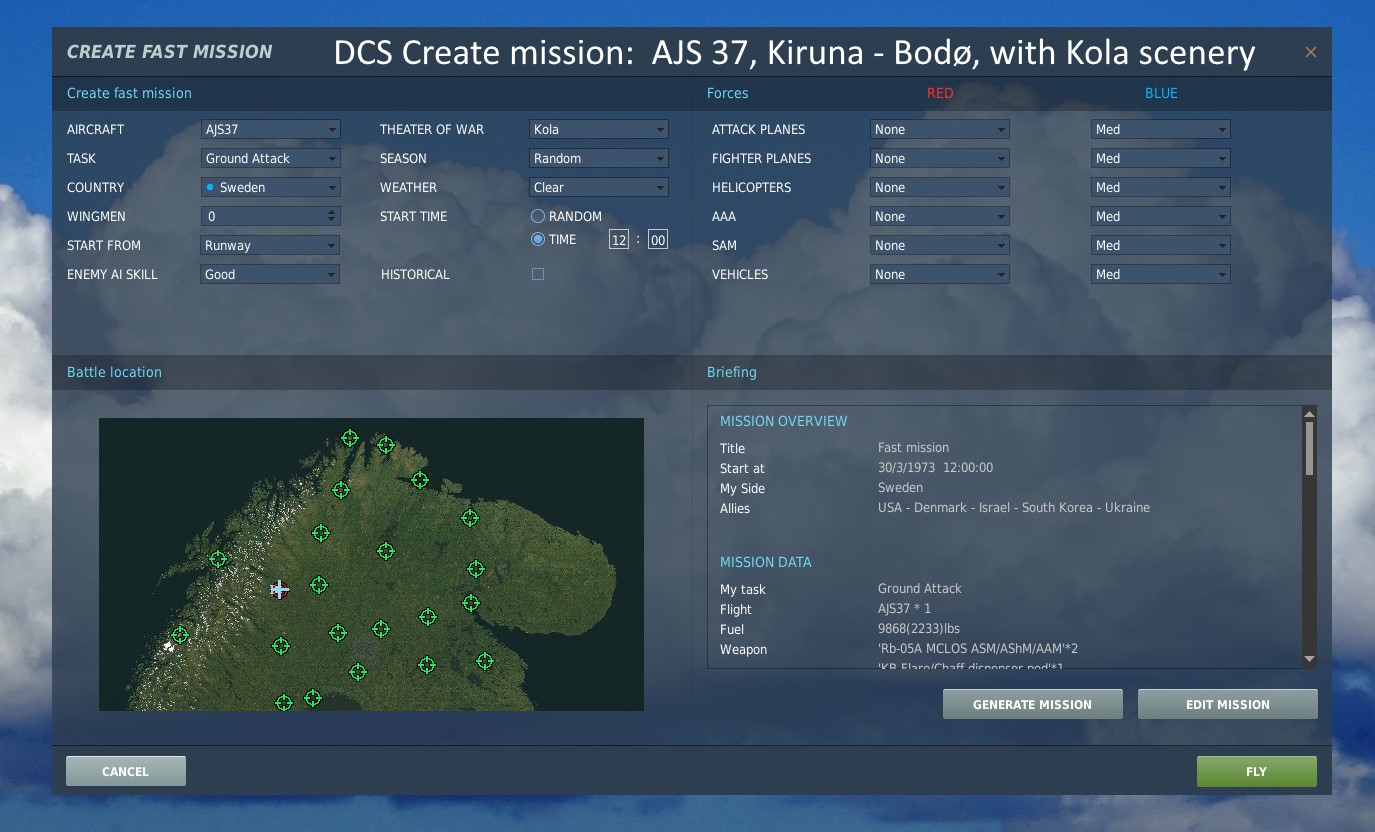Open the RED SAM forces dropdown
This screenshot has width=1375, height=832.
point(939,245)
